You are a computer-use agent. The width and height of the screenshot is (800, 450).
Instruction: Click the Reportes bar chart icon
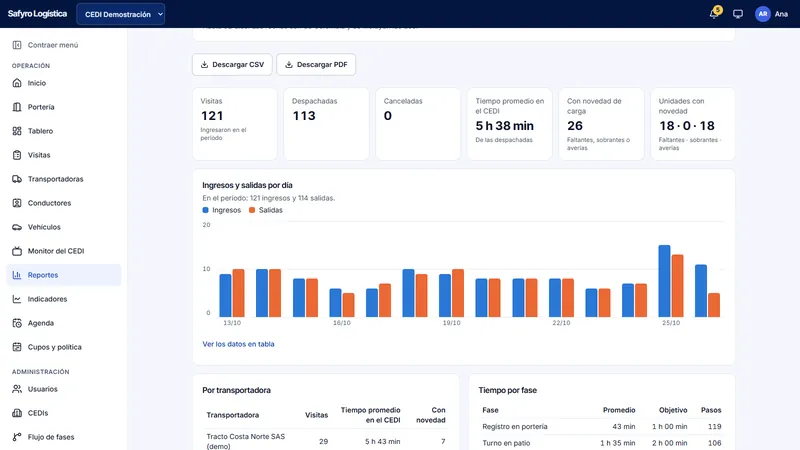(x=17, y=274)
